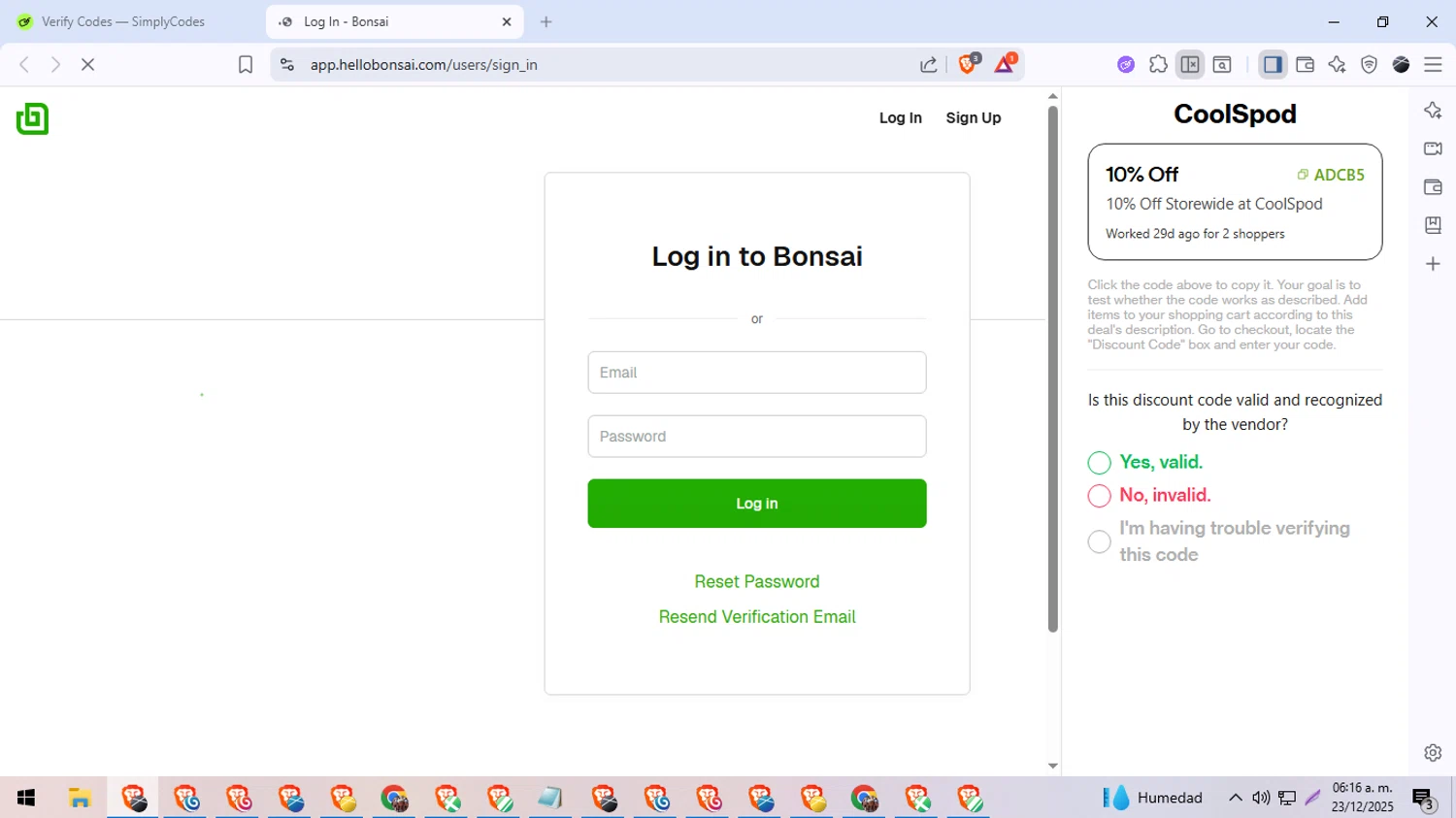Open the tab search icon
Viewport: 1456px width, 818px height.
[x=1222, y=65]
